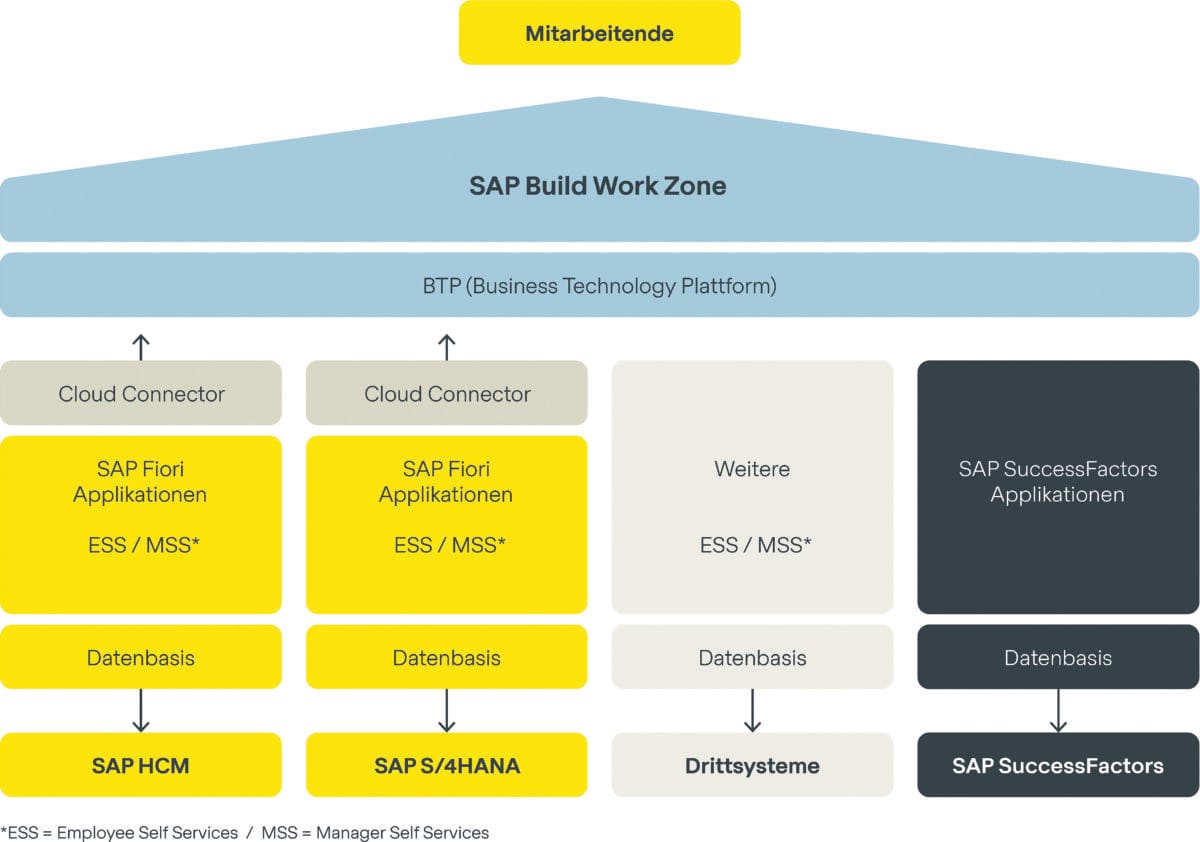Click the down arrow pointing to SAP S/4HANA
The height and width of the screenshot is (842, 1200).
coord(447,711)
